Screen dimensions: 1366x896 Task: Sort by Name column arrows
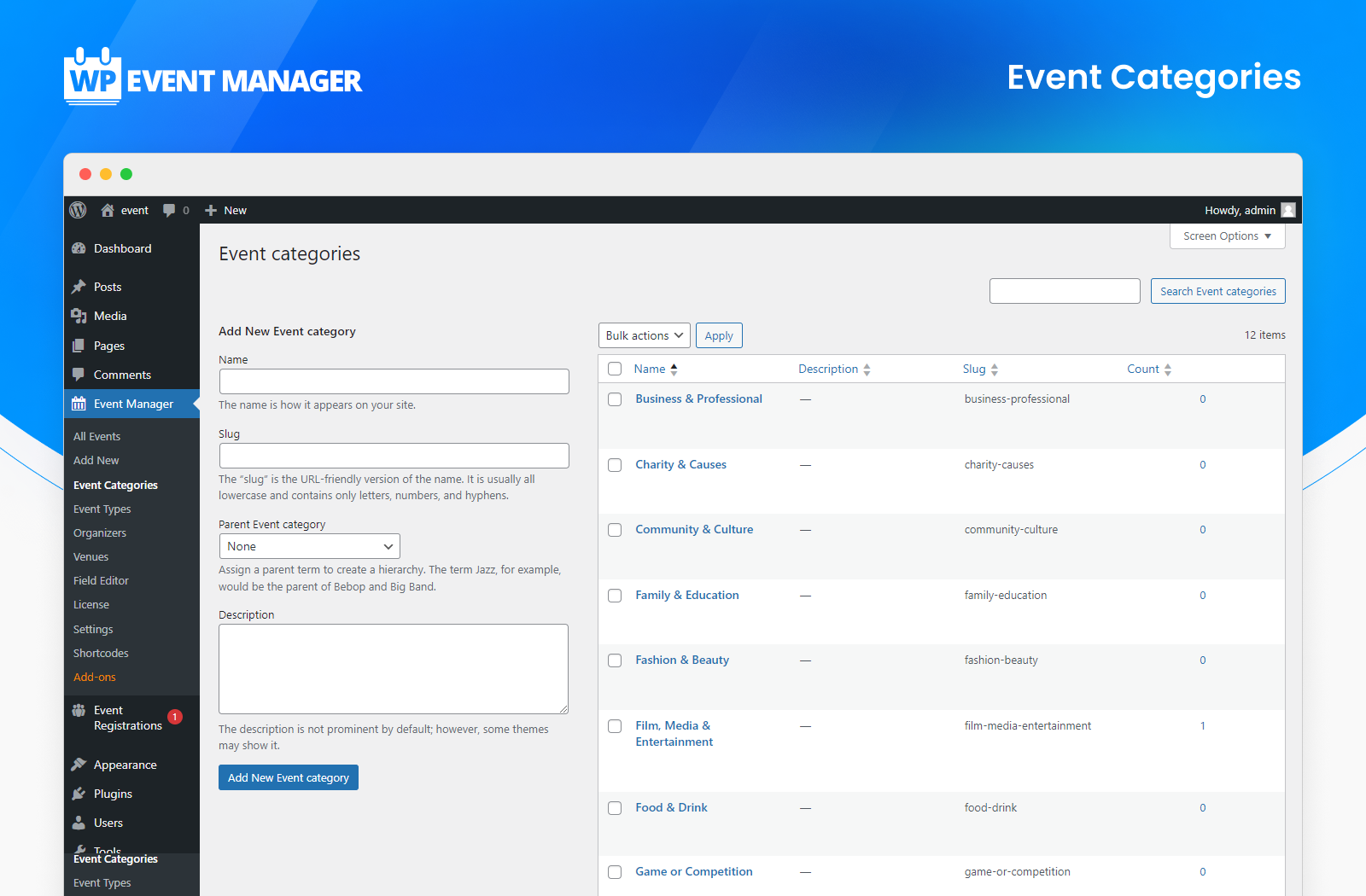tap(674, 369)
